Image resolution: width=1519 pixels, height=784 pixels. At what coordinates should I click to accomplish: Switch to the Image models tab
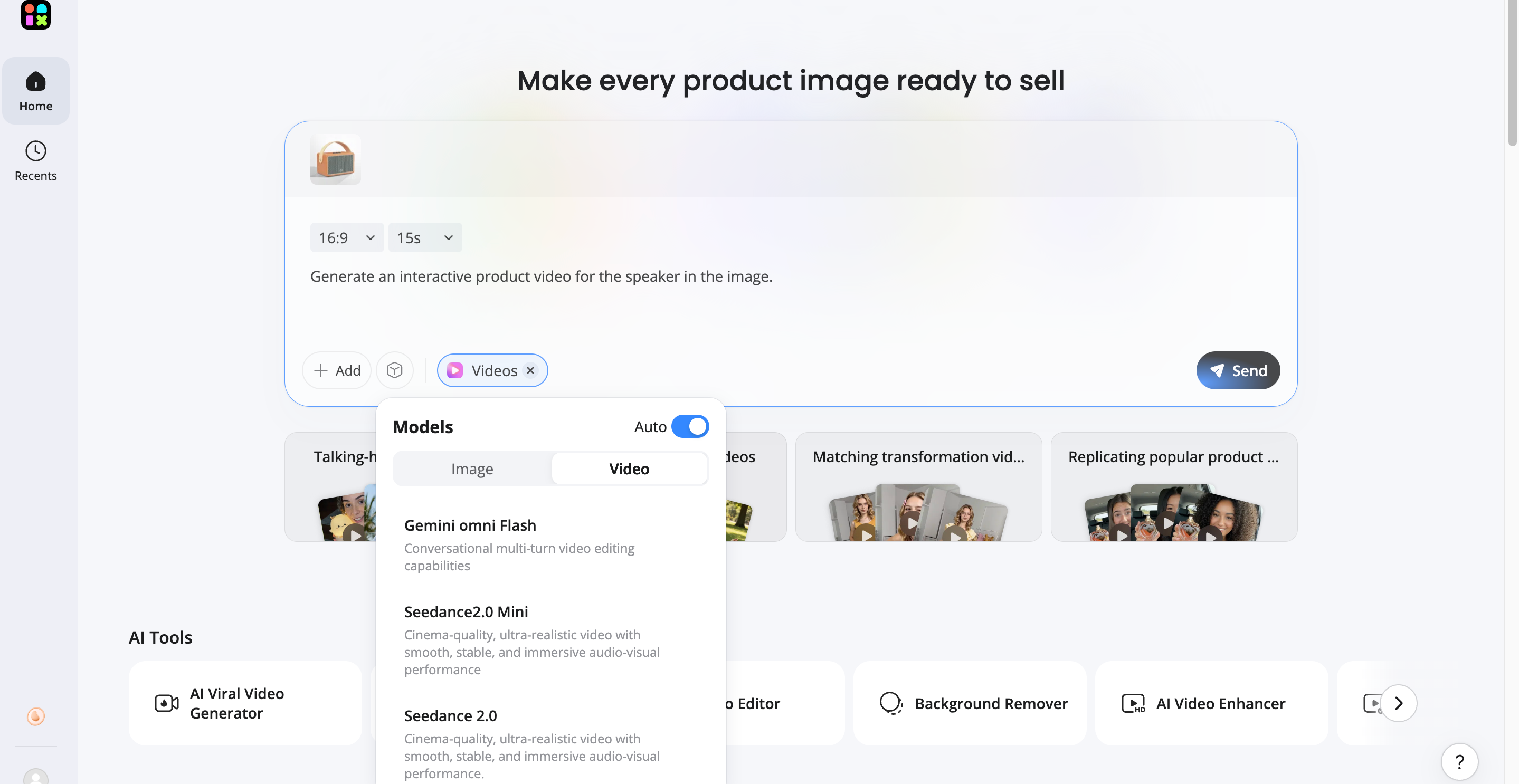pos(472,469)
